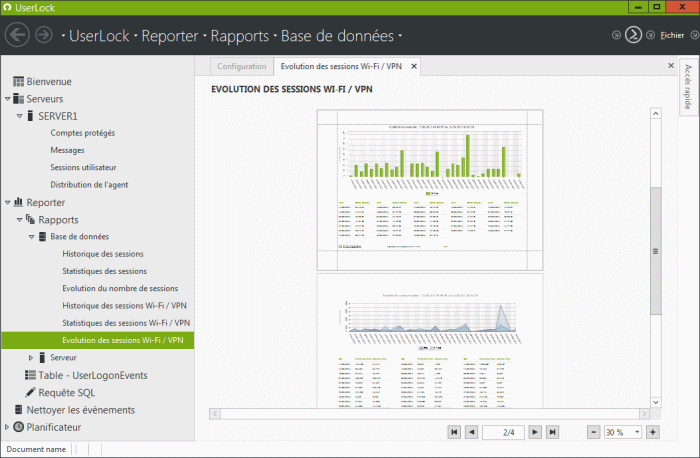
Task: Click the vertical scrollbar thumb
Action: coord(655,251)
